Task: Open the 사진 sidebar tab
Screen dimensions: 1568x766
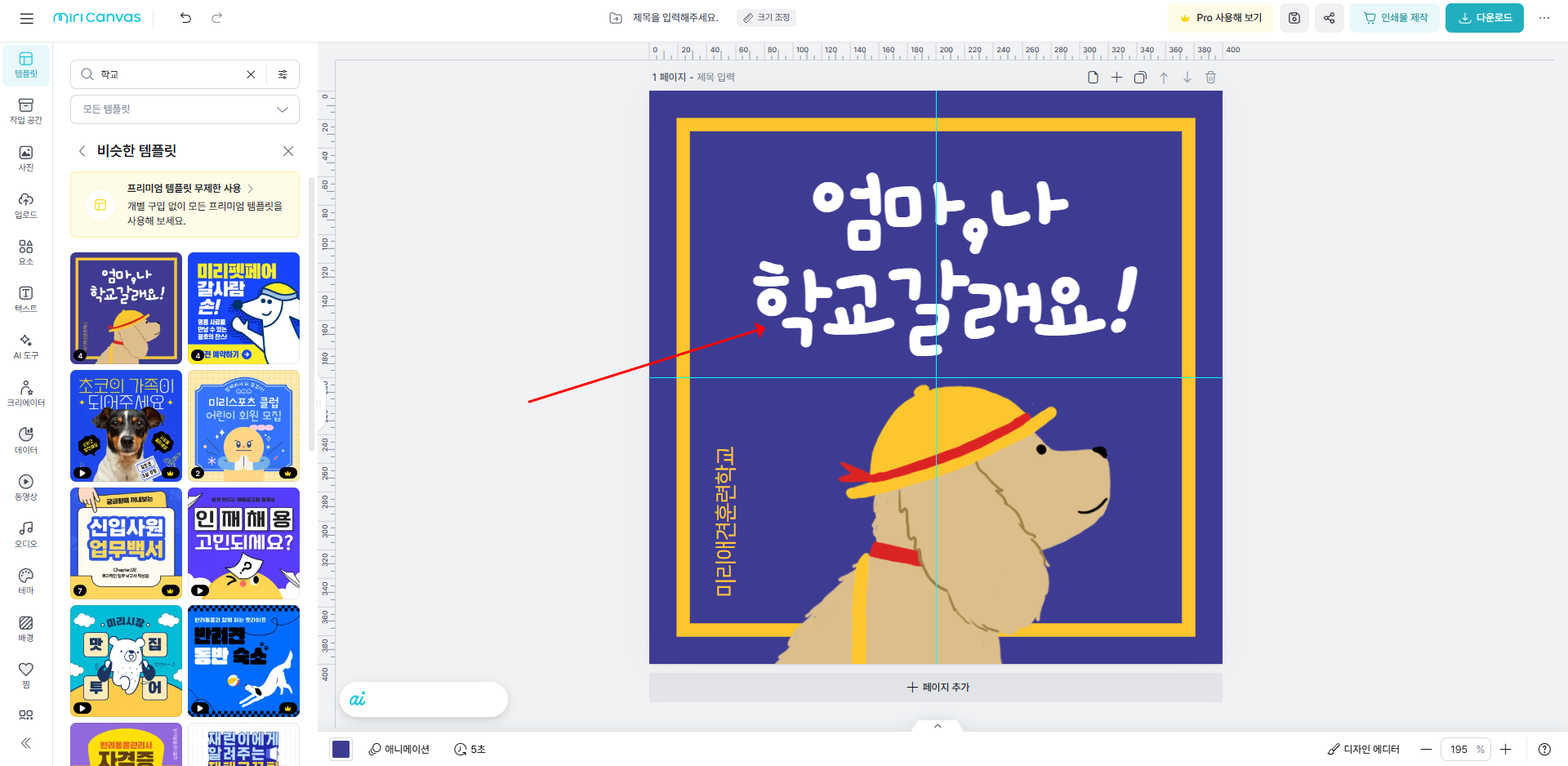Action: pos(26,159)
